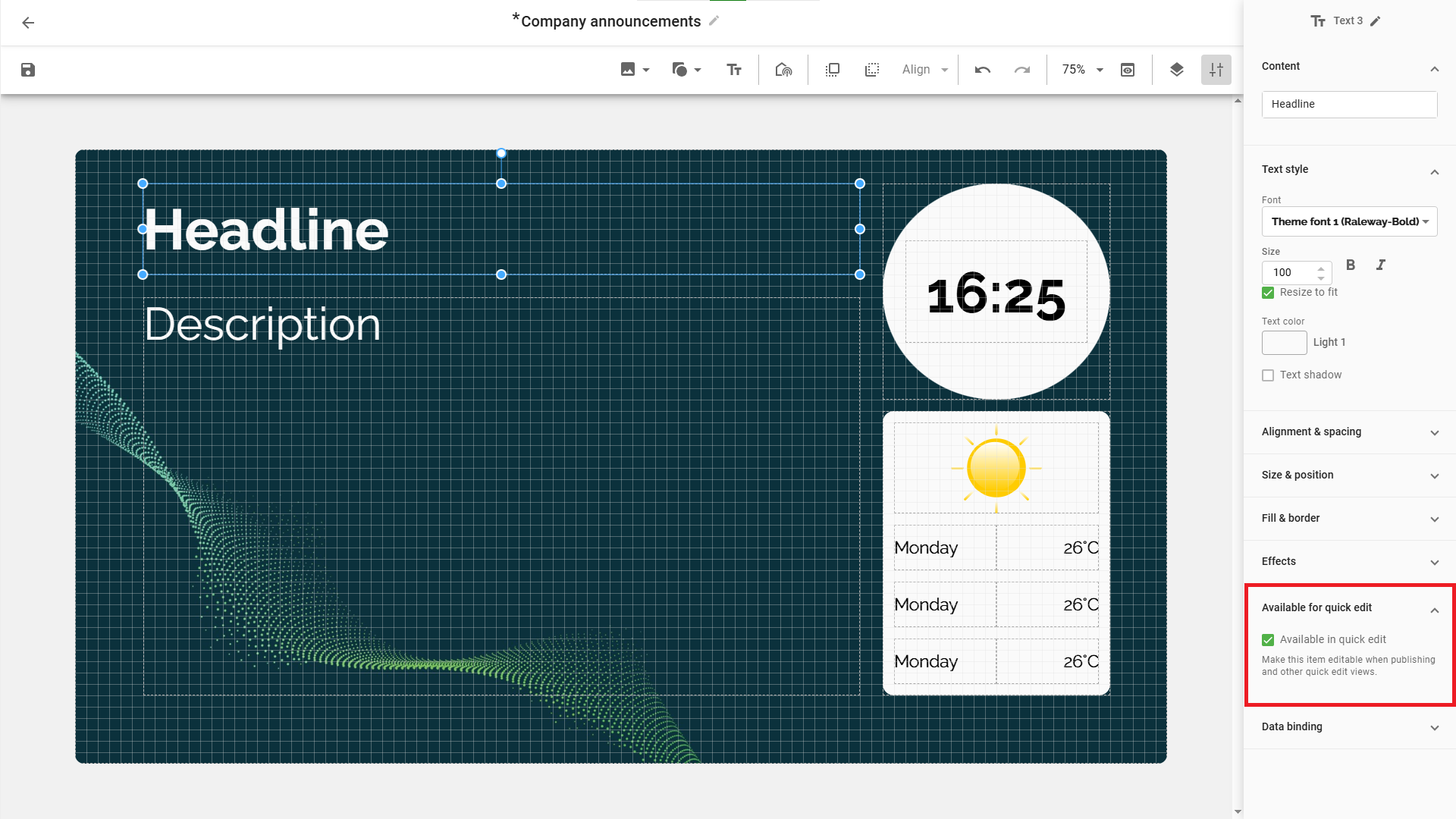Open the layers panel icon
The width and height of the screenshot is (1456, 819).
tap(1176, 70)
